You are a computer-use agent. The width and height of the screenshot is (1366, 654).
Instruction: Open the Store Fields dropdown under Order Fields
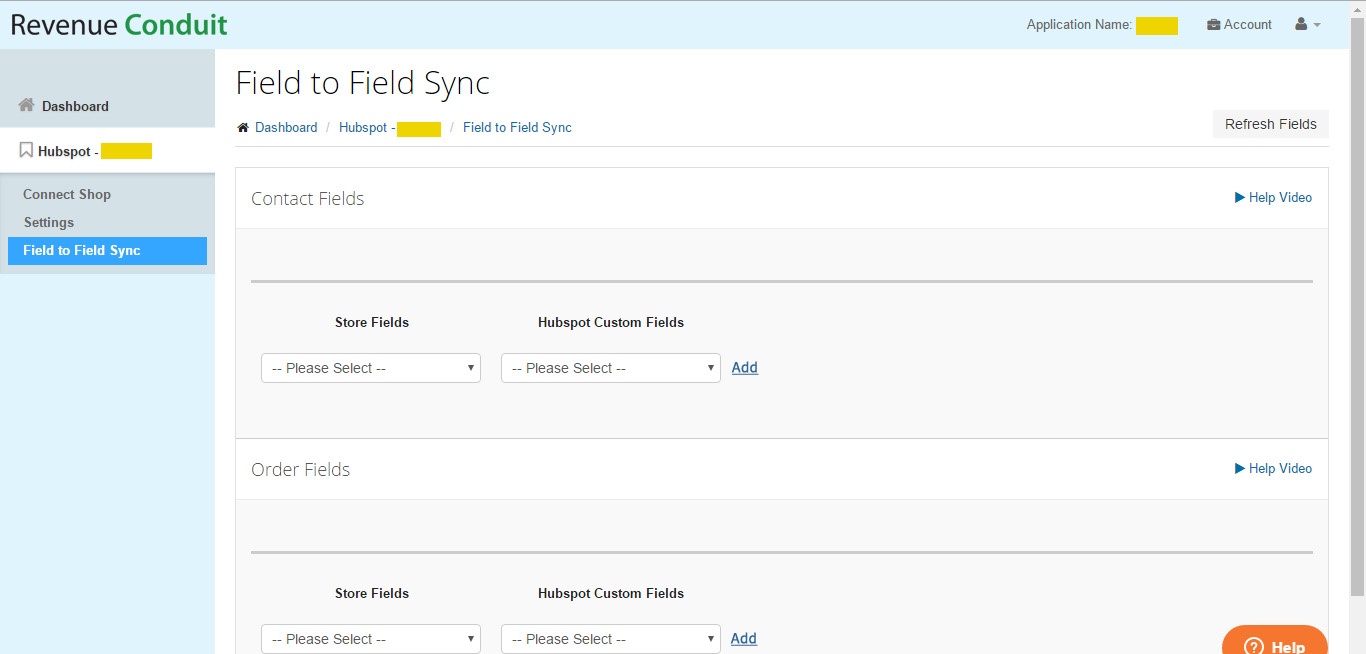pyautogui.click(x=370, y=638)
